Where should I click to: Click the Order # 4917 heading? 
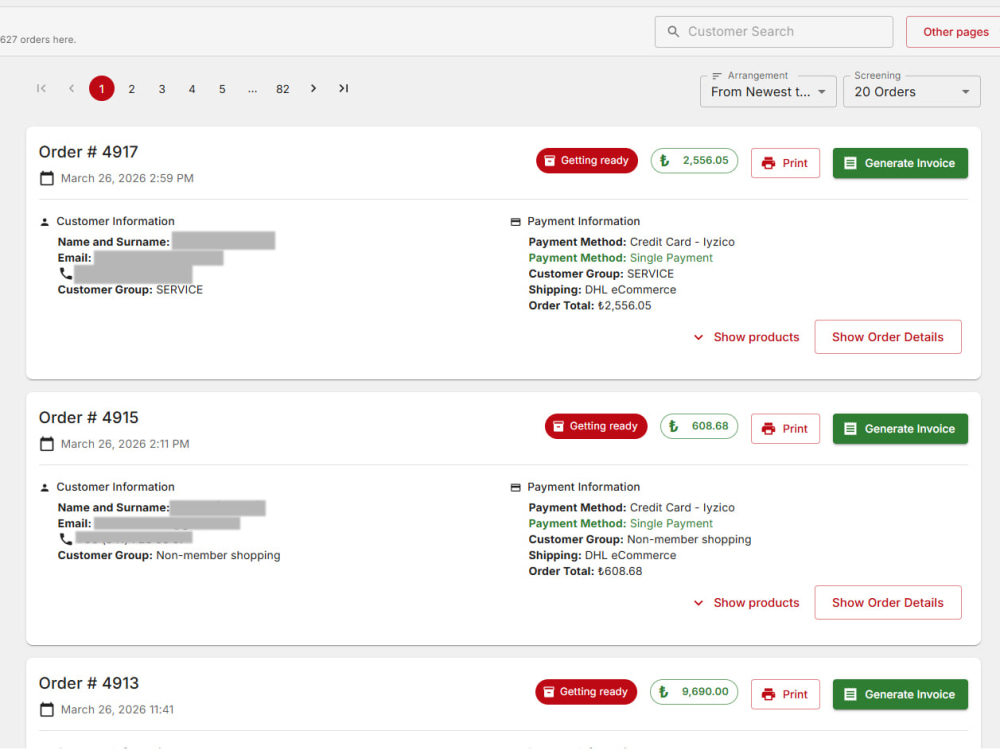(89, 152)
